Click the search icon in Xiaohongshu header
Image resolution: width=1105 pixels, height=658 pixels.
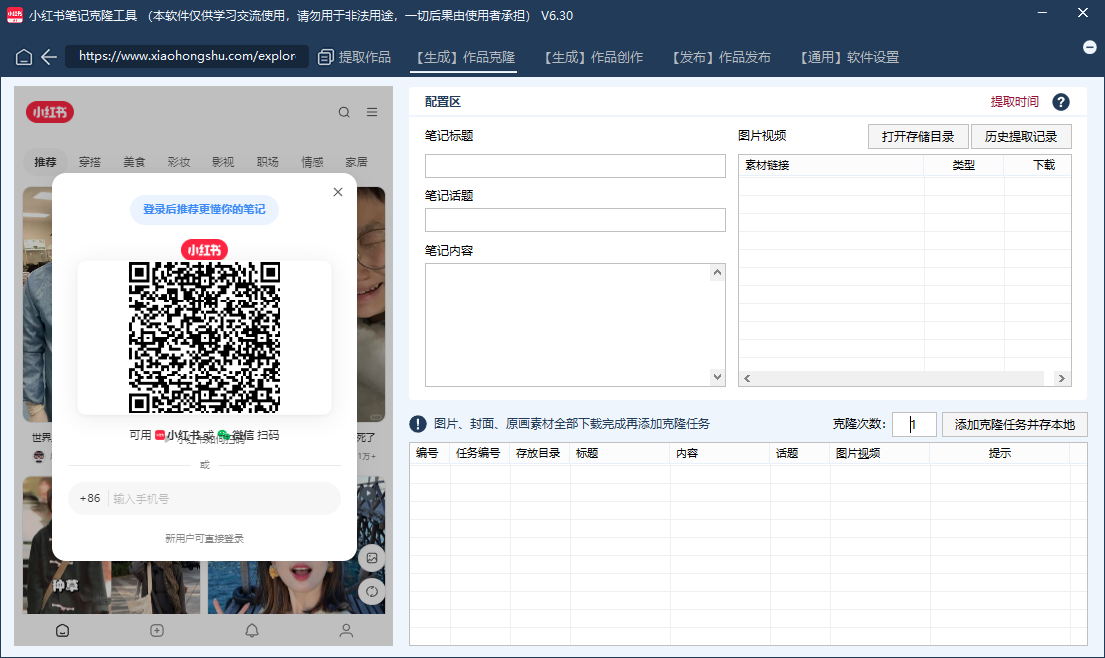344,113
